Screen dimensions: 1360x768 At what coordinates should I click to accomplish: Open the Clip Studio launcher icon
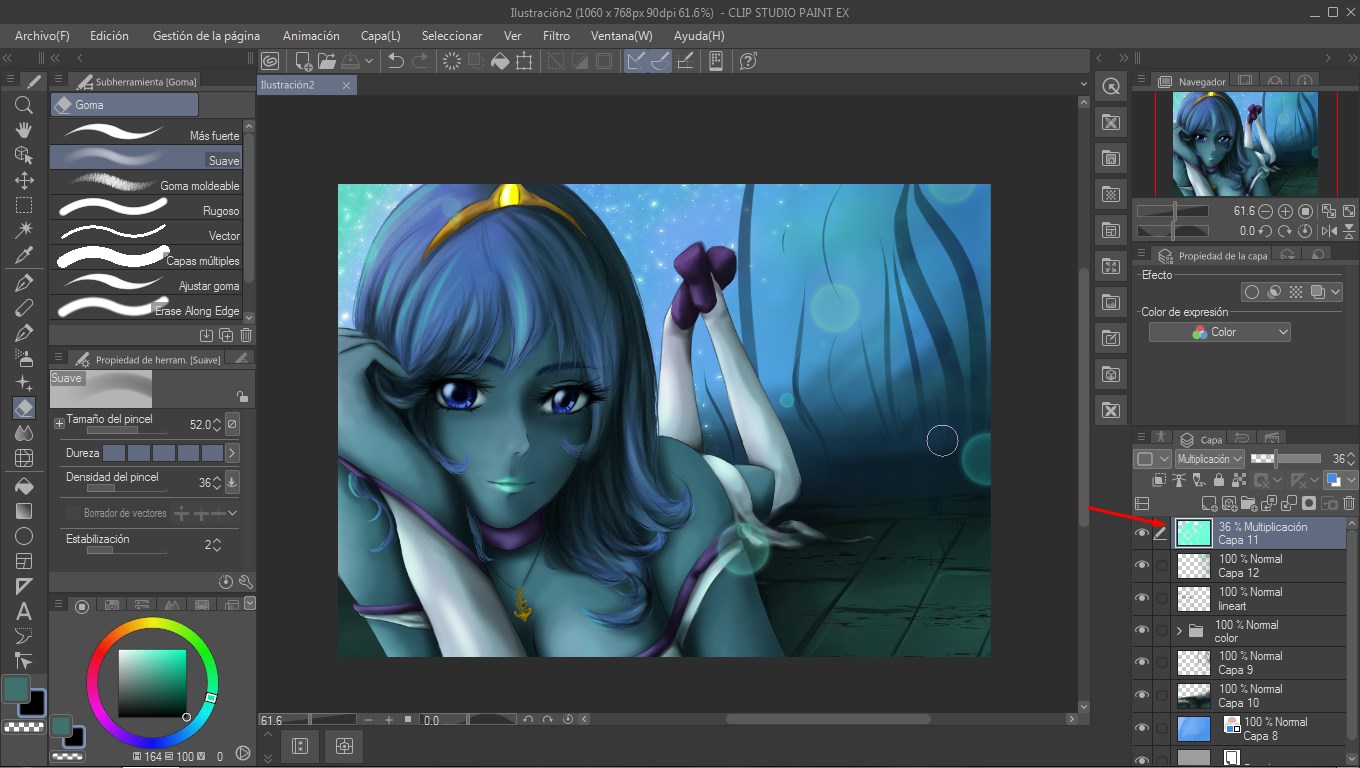click(x=269, y=61)
